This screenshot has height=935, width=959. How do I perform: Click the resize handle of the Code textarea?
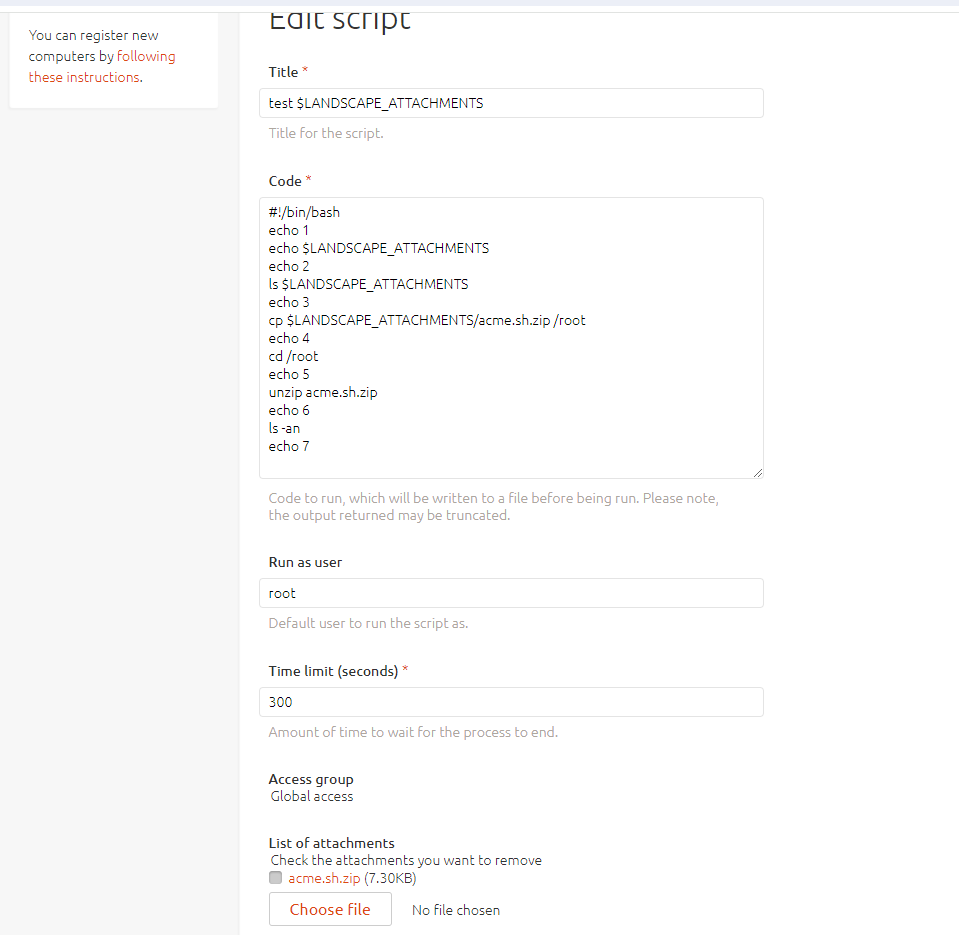click(758, 473)
